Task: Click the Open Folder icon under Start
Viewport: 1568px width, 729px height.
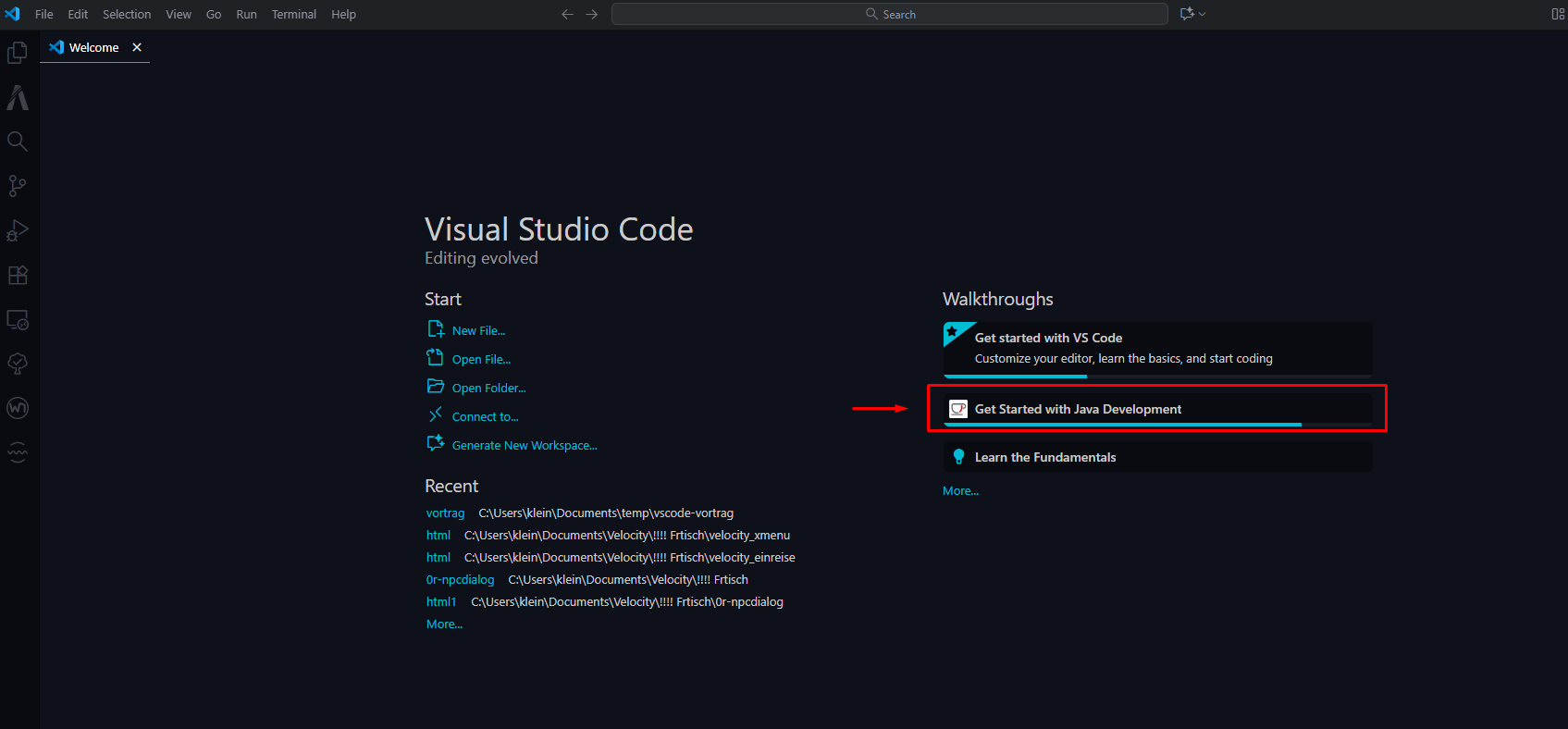Action: 436,386
